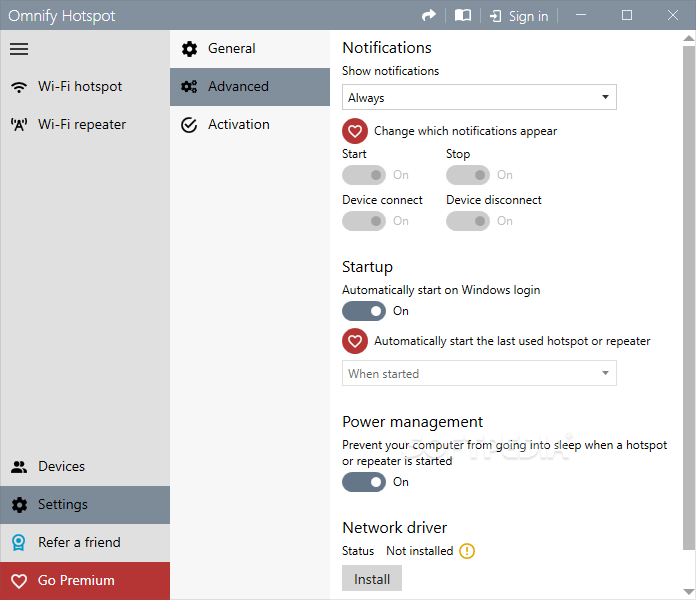Open the hamburger menu icon
The image size is (696, 600).
19,49
